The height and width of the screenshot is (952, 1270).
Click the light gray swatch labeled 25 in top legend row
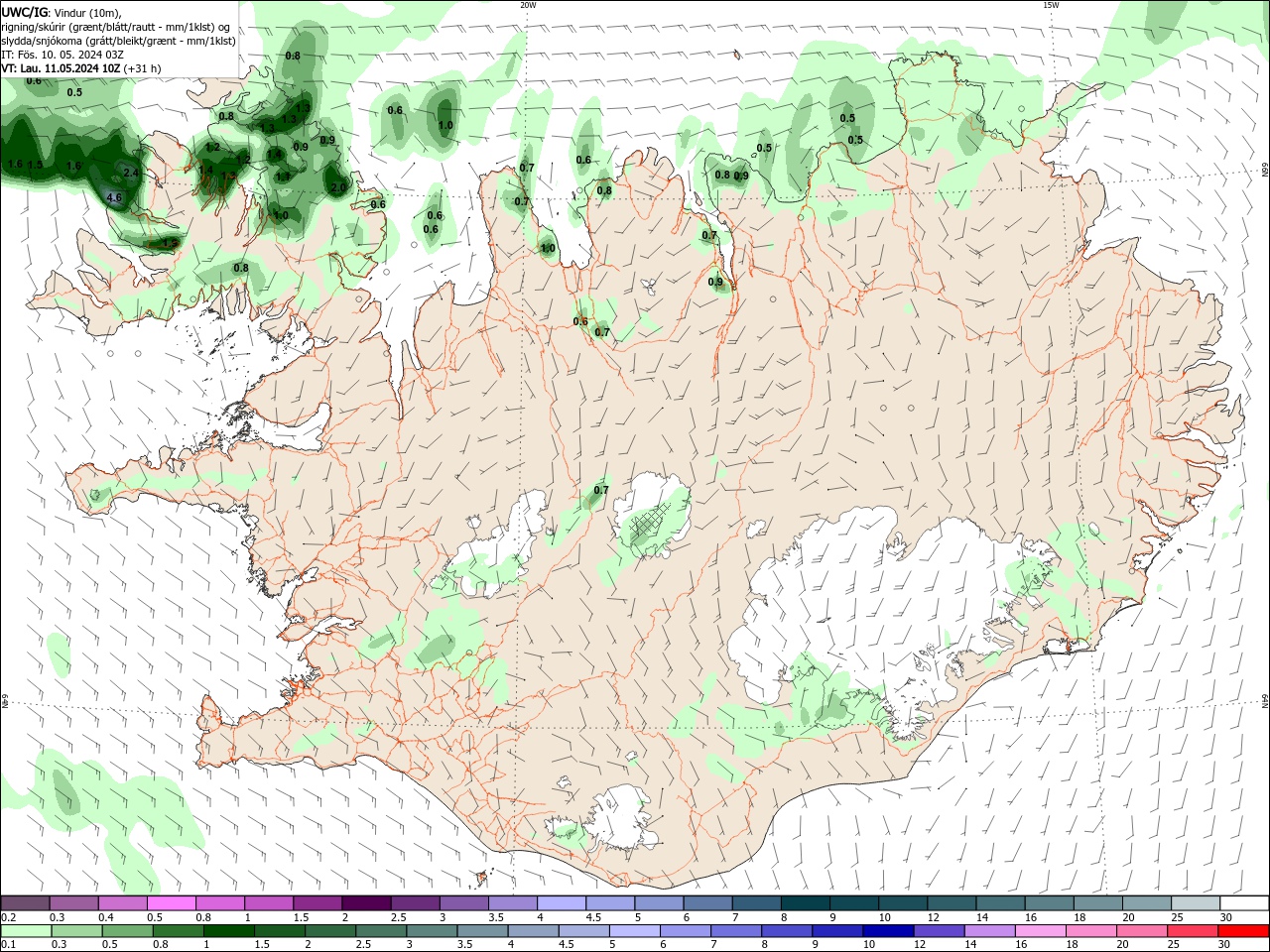(1195, 903)
